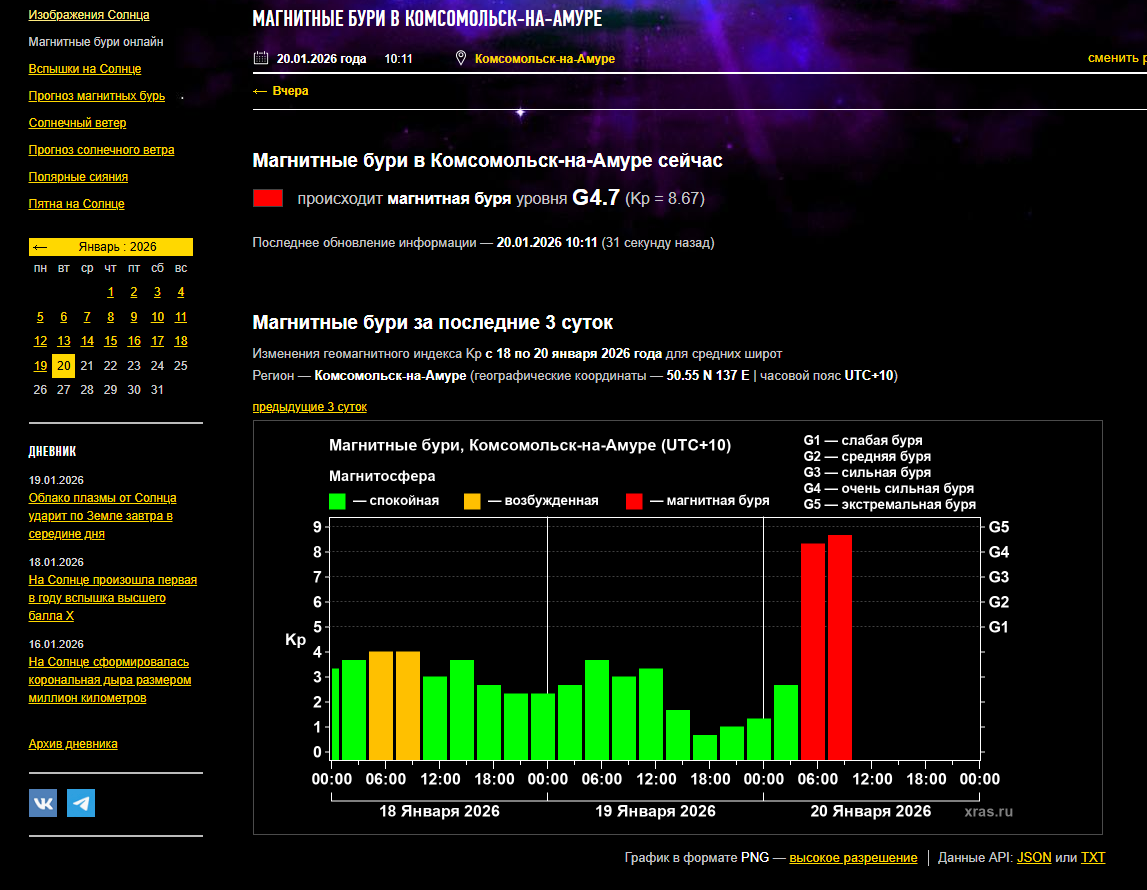Select January 13 in the calendar

click(63, 341)
